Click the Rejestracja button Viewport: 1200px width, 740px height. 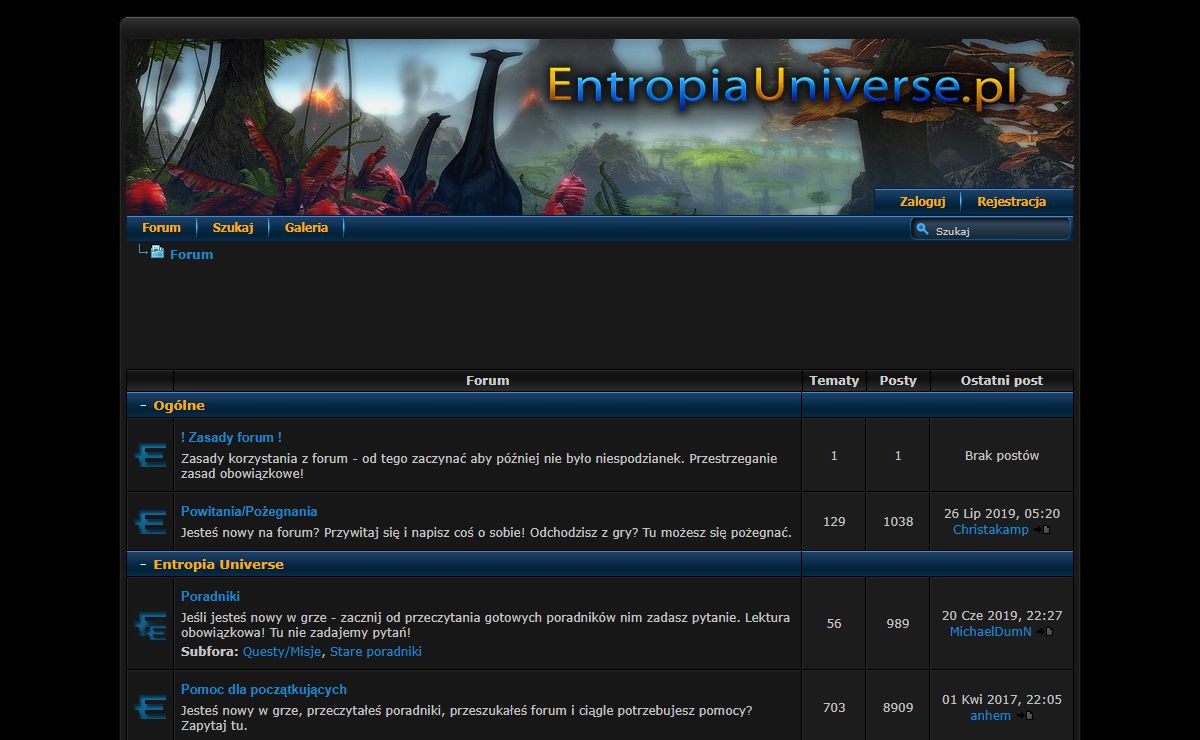tap(1012, 201)
